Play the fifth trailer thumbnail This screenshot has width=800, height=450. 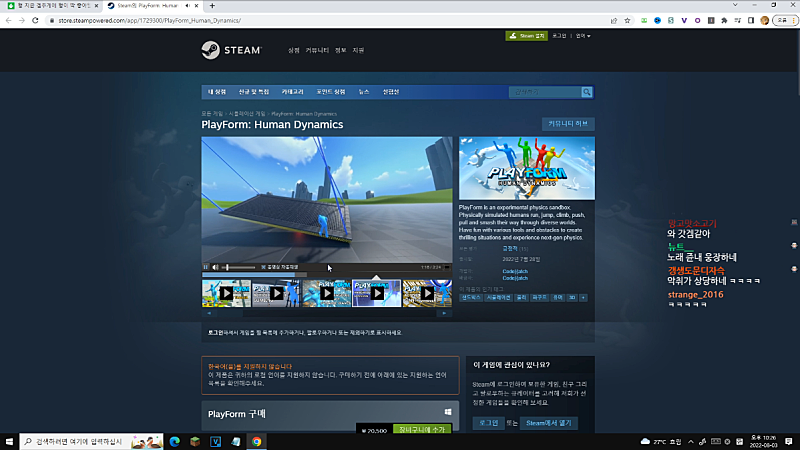[x=427, y=293]
